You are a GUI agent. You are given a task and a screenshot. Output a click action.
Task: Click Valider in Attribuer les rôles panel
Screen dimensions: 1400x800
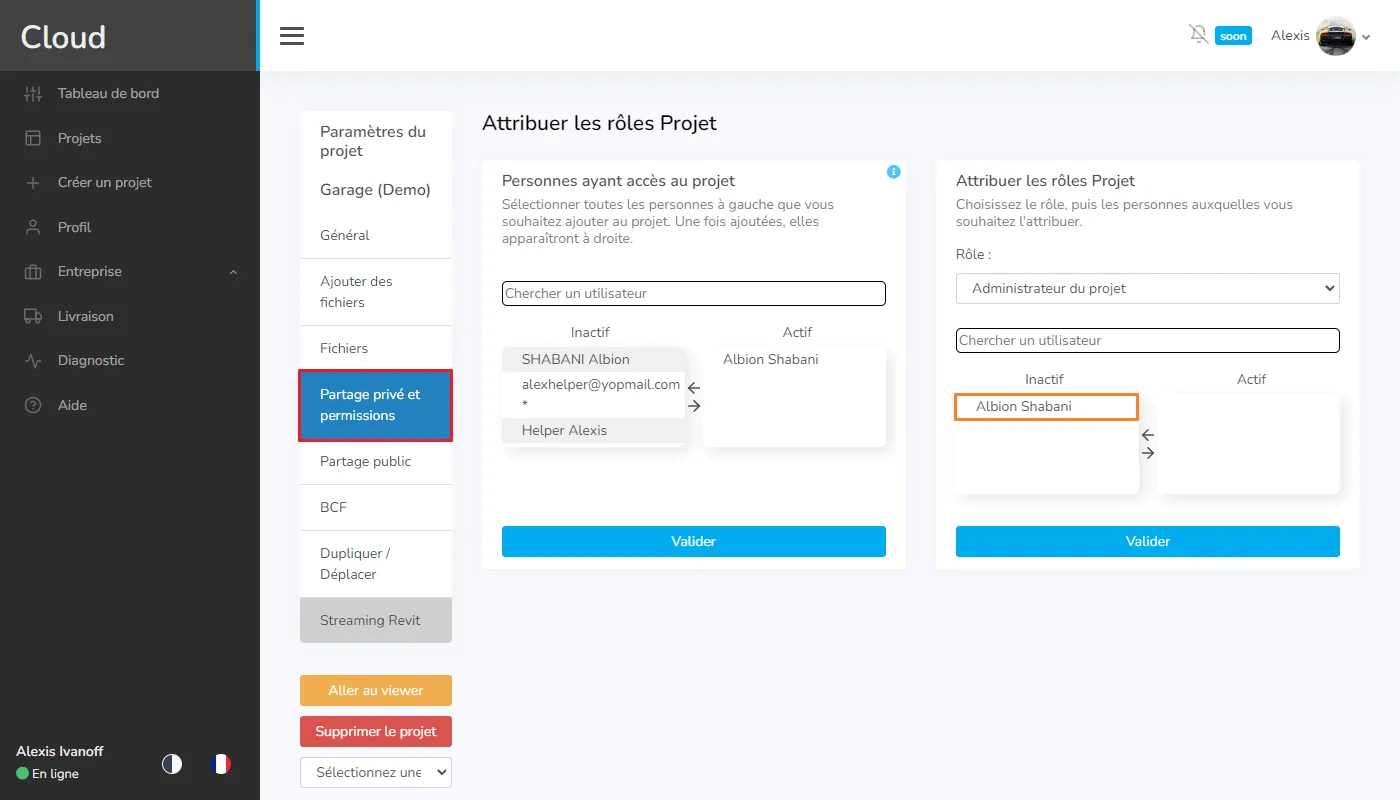tap(1148, 541)
